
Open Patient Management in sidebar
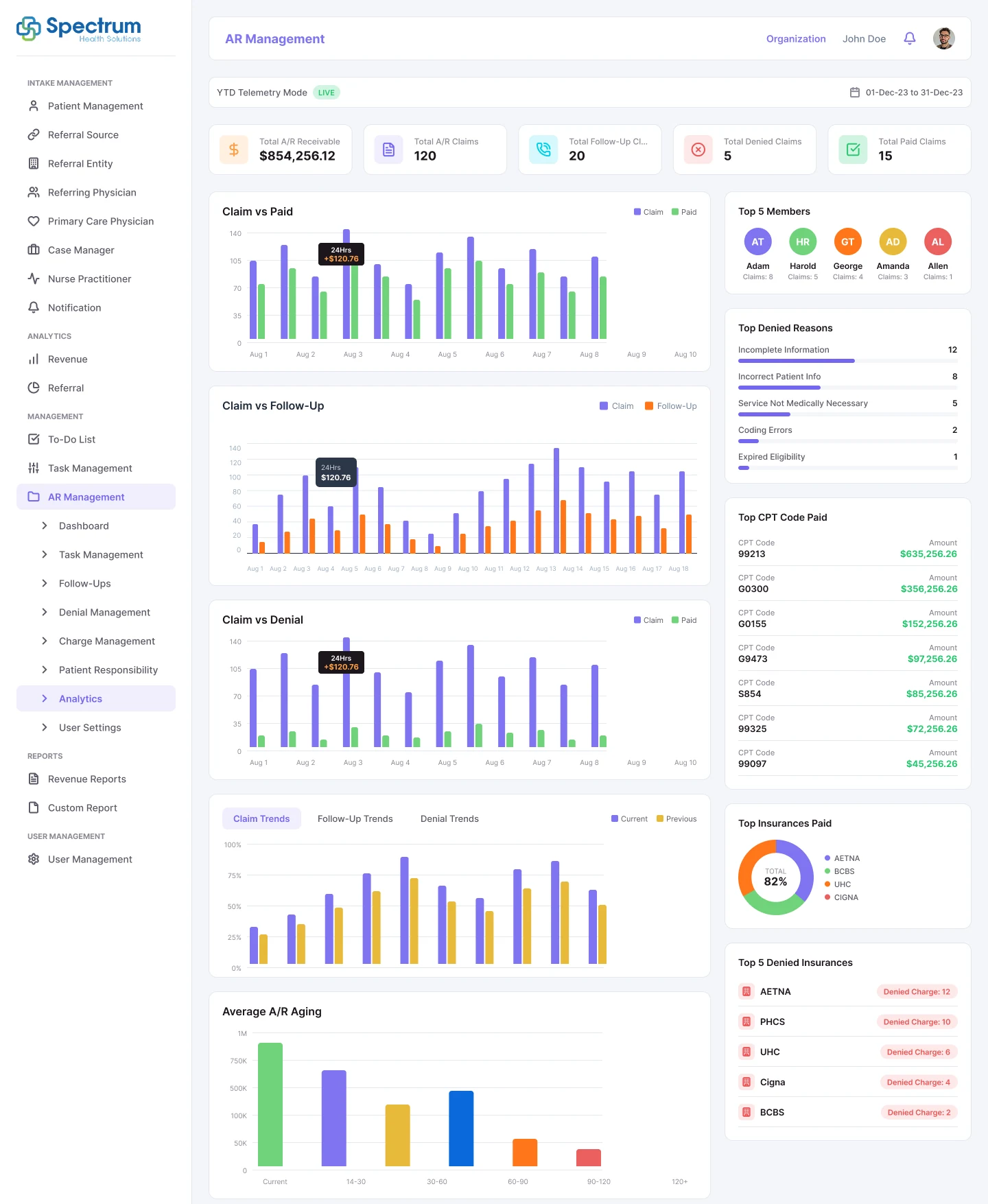click(x=96, y=106)
